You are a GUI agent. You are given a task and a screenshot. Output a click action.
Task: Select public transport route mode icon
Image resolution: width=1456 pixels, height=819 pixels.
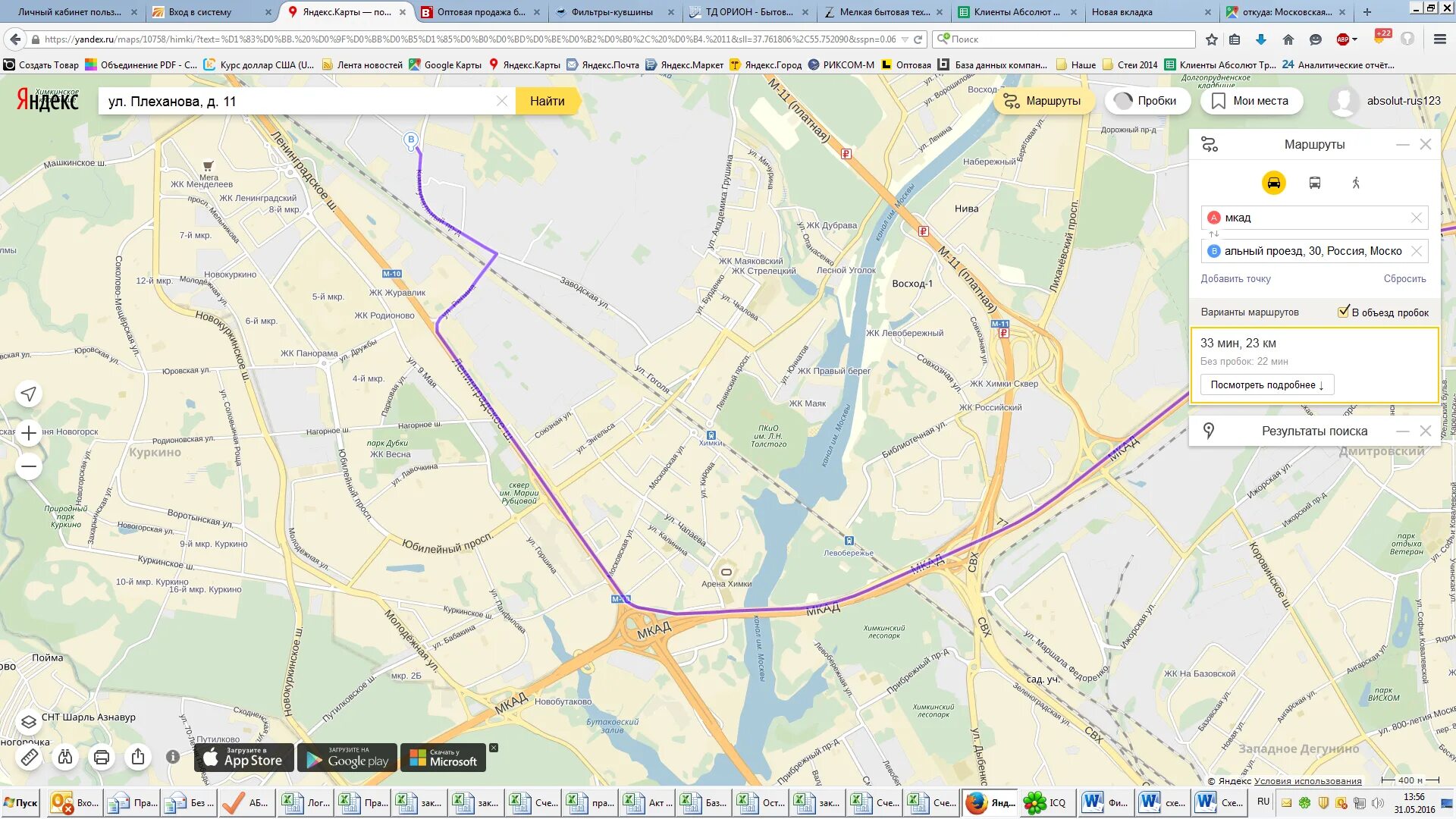1315,183
